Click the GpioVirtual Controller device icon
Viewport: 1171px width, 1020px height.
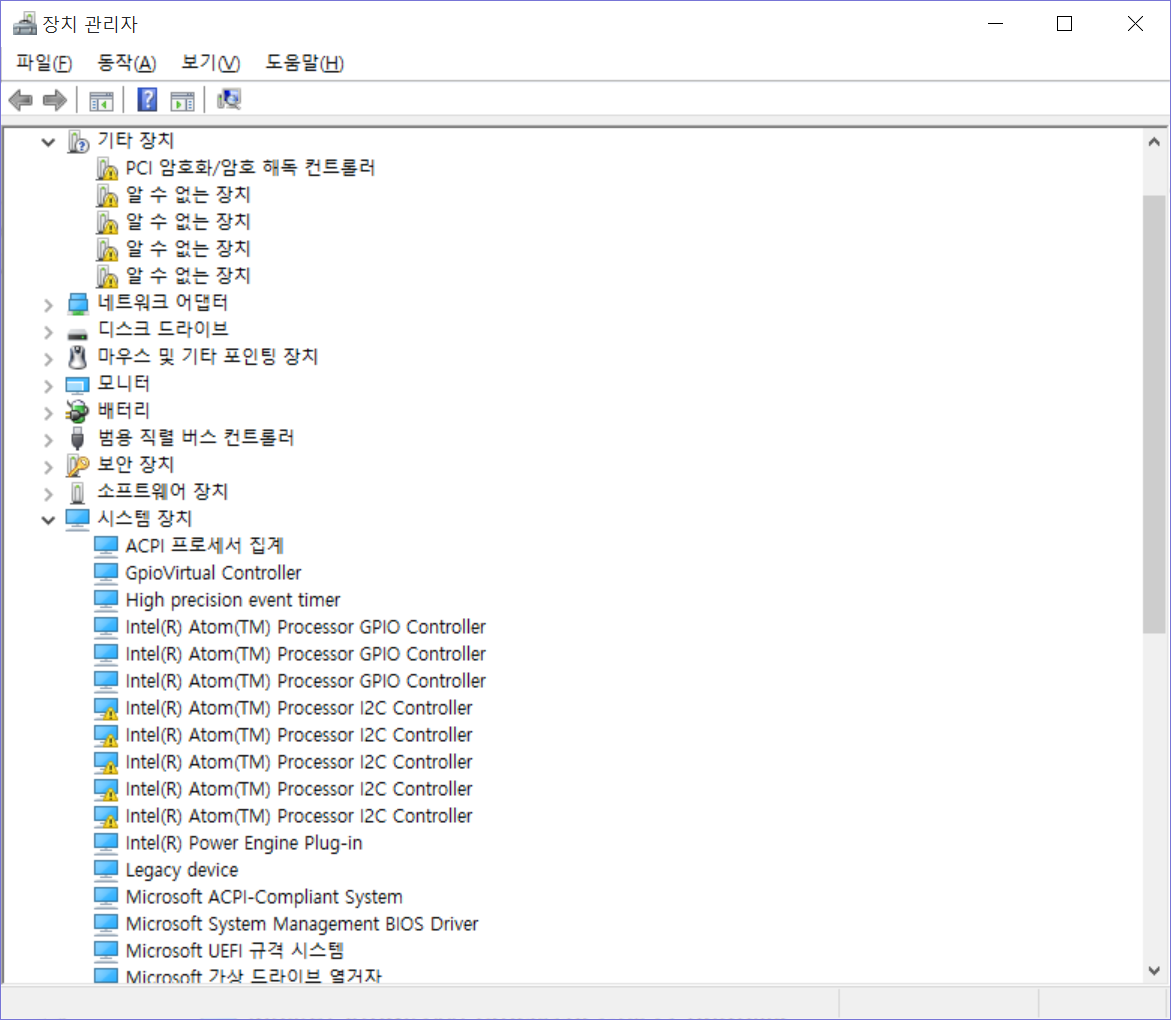[x=106, y=573]
